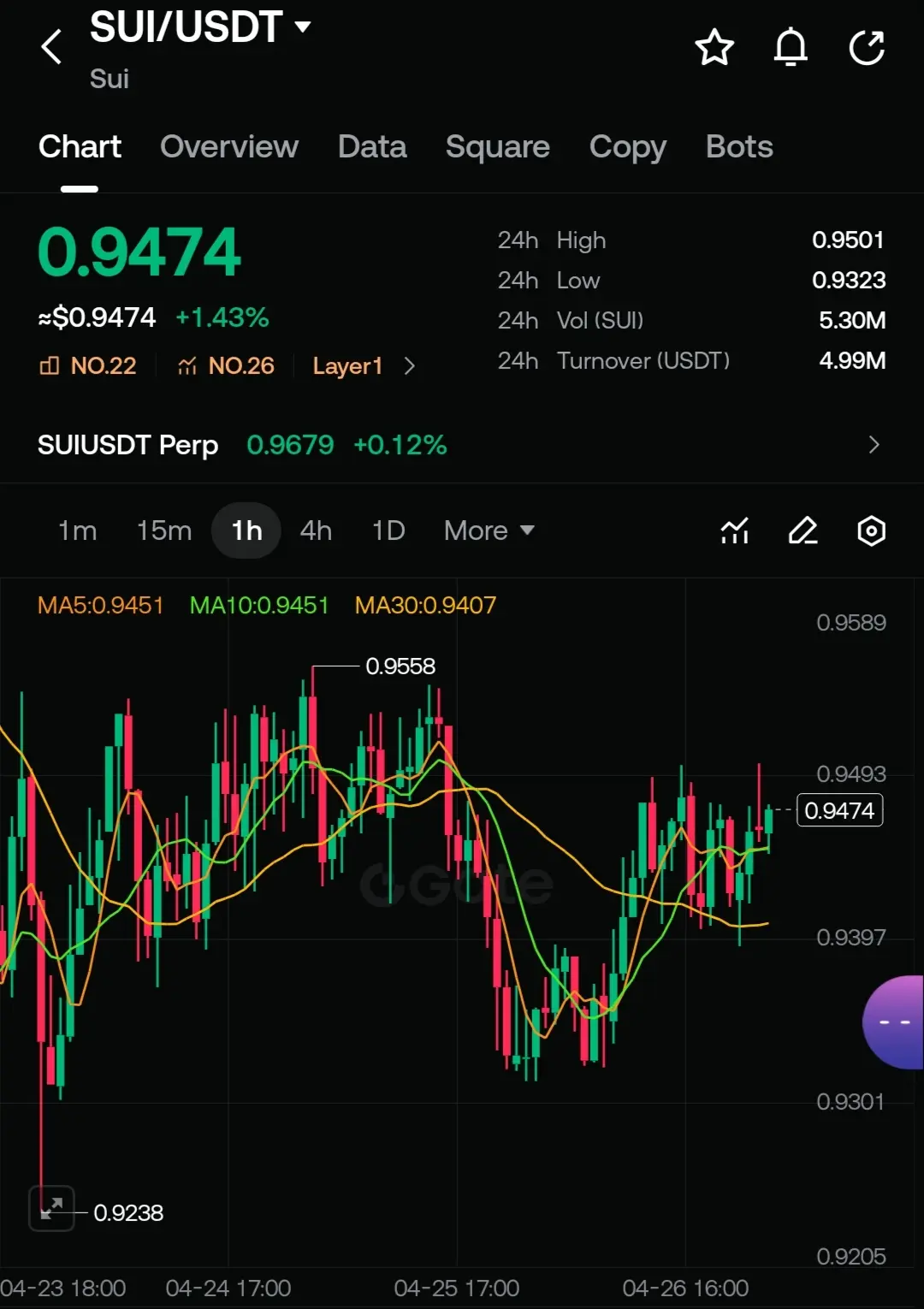Tap the chart low label 0.9238
This screenshot has height=1309, width=924.
click(128, 1213)
